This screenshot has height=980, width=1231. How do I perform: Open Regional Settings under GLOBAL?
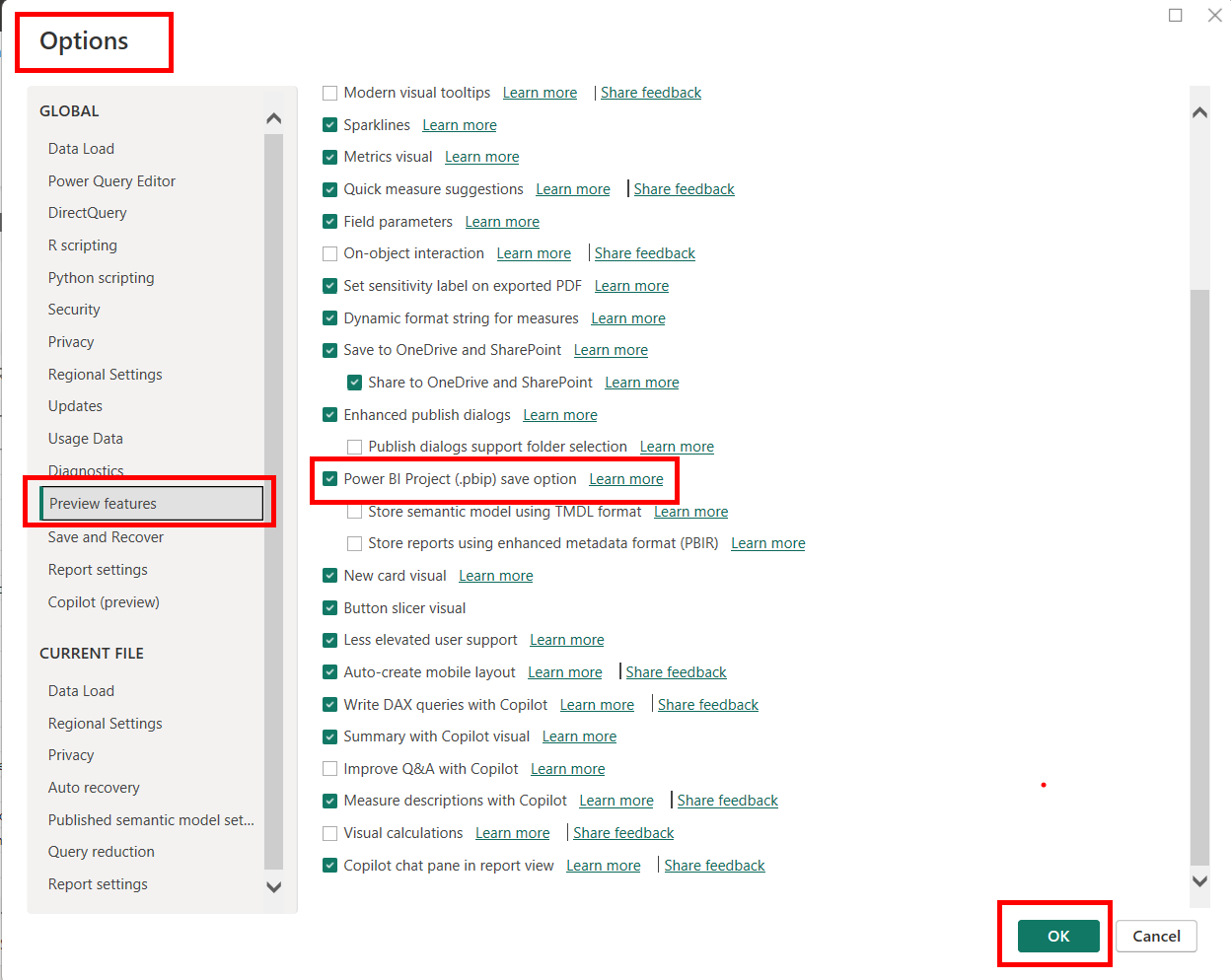105,375
